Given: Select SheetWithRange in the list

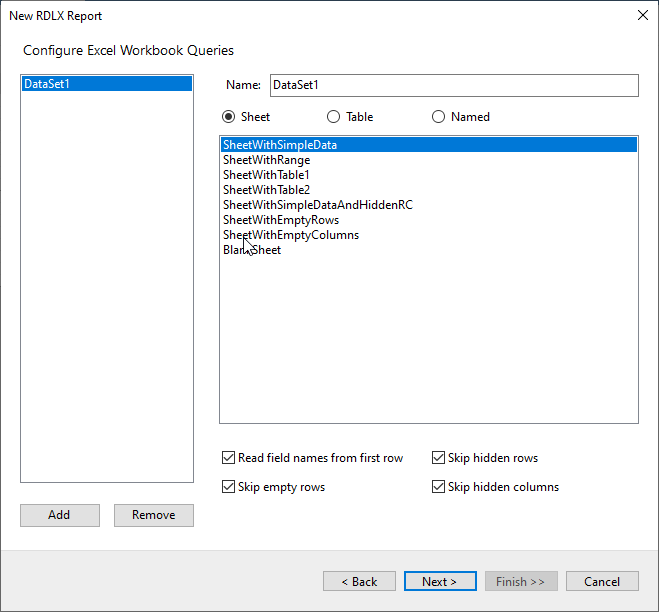Looking at the screenshot, I should pyautogui.click(x=429, y=160).
